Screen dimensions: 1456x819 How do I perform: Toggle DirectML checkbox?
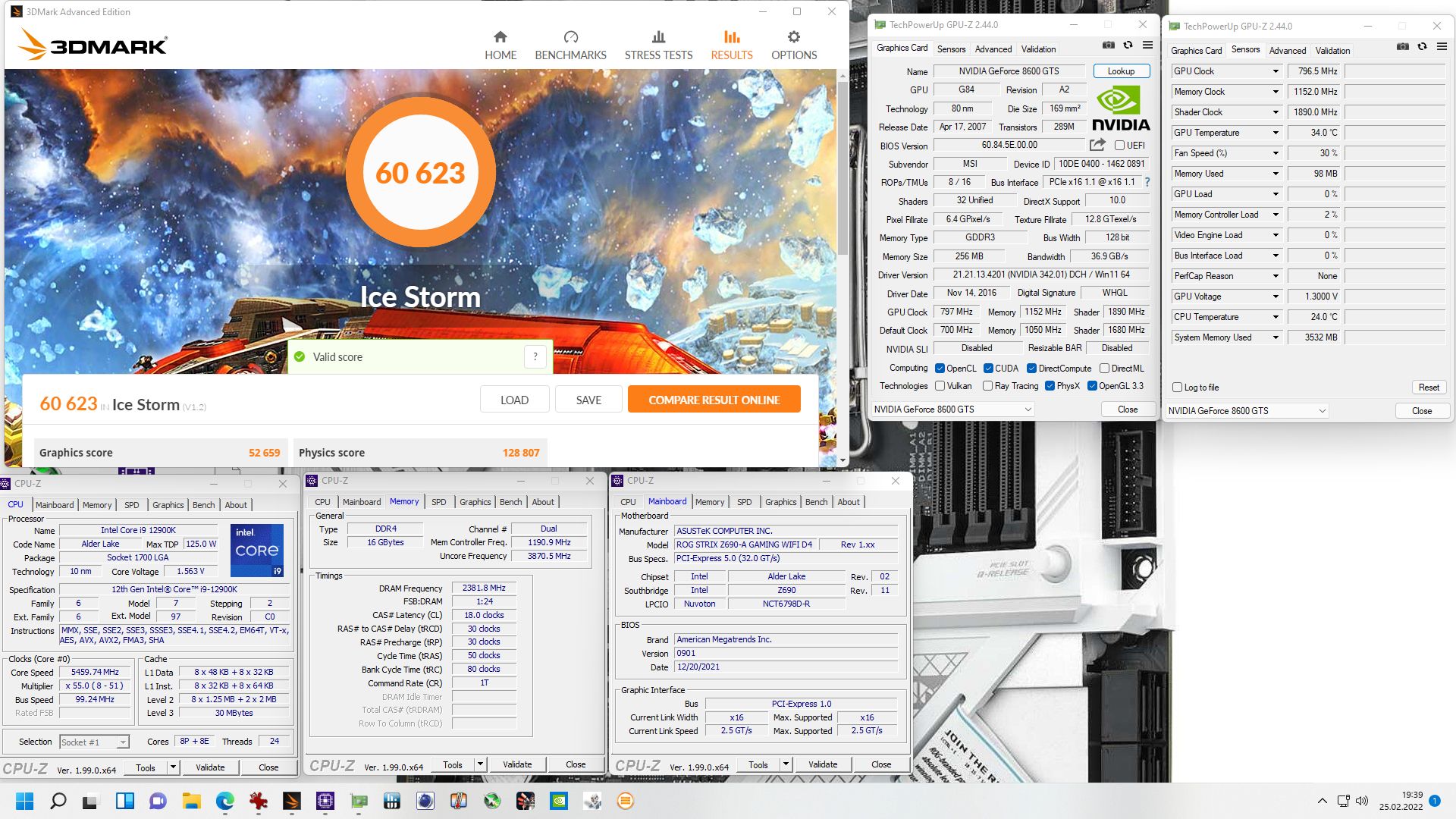1104,369
